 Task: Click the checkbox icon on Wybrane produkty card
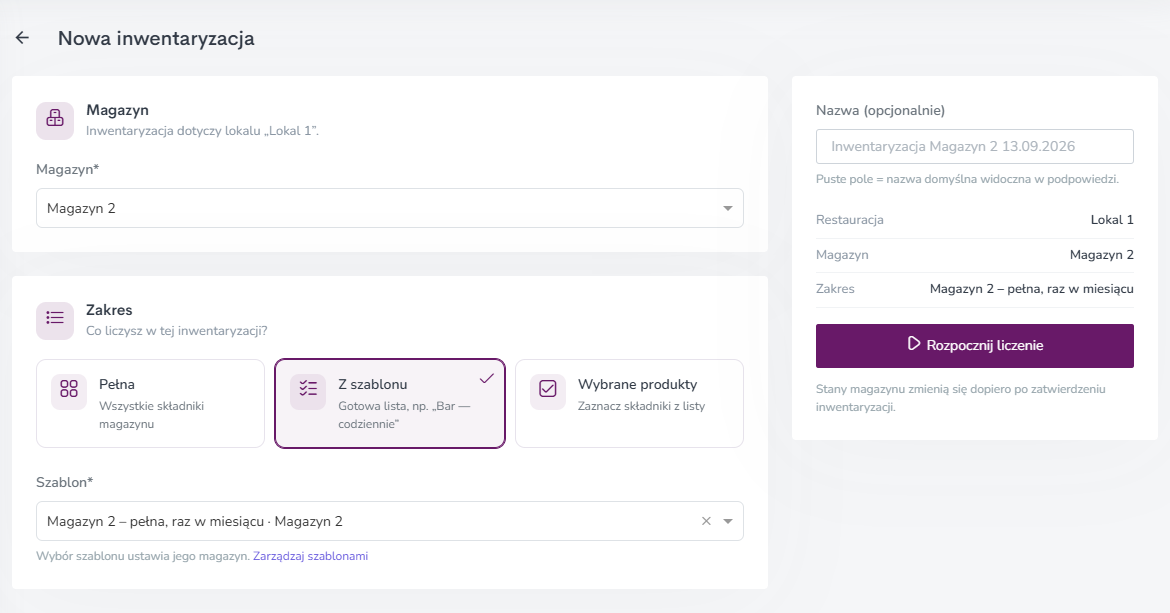[548, 390]
